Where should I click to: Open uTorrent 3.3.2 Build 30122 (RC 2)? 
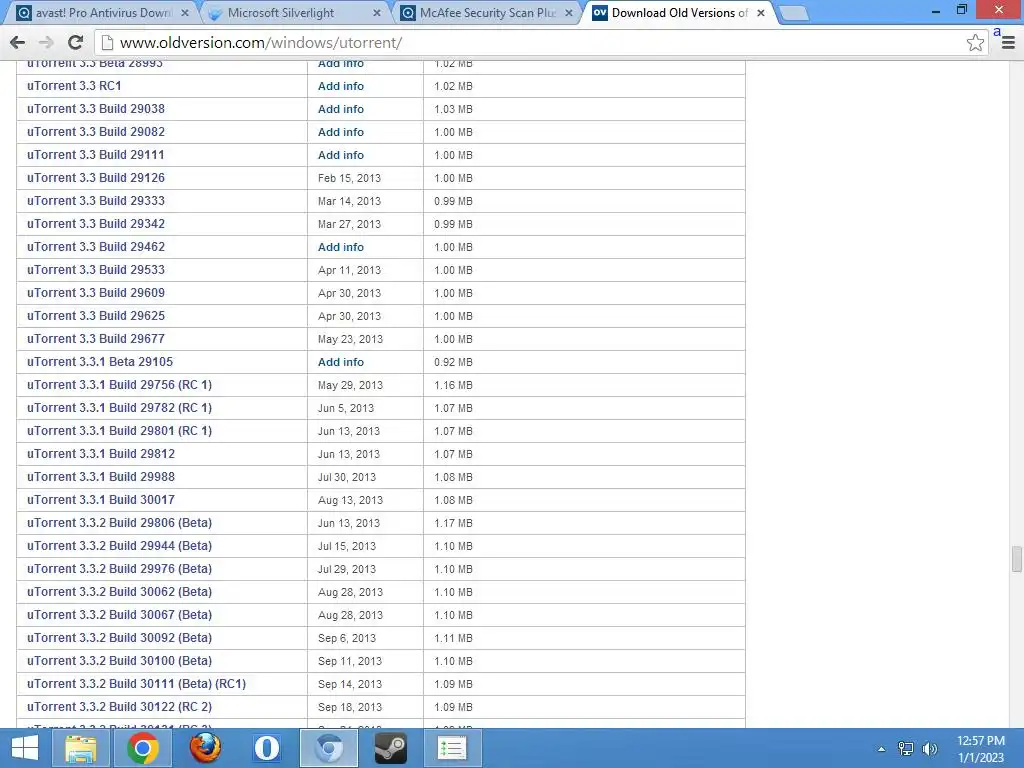pos(120,707)
